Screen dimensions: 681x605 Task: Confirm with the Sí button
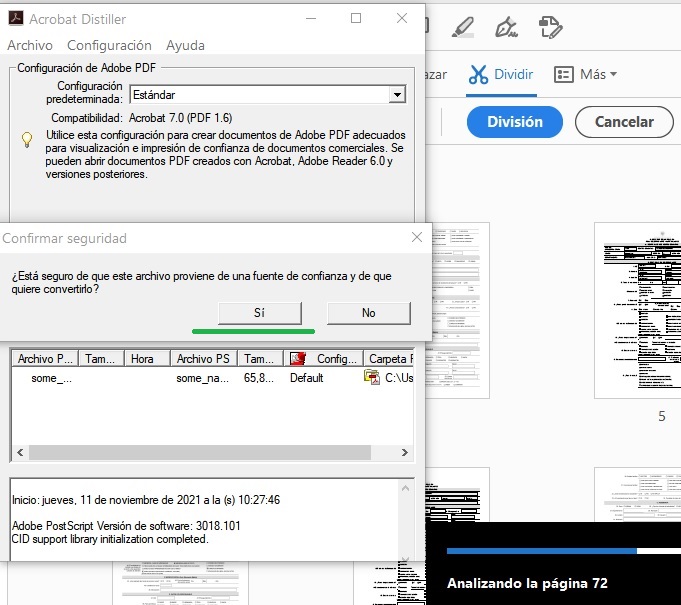pos(260,313)
